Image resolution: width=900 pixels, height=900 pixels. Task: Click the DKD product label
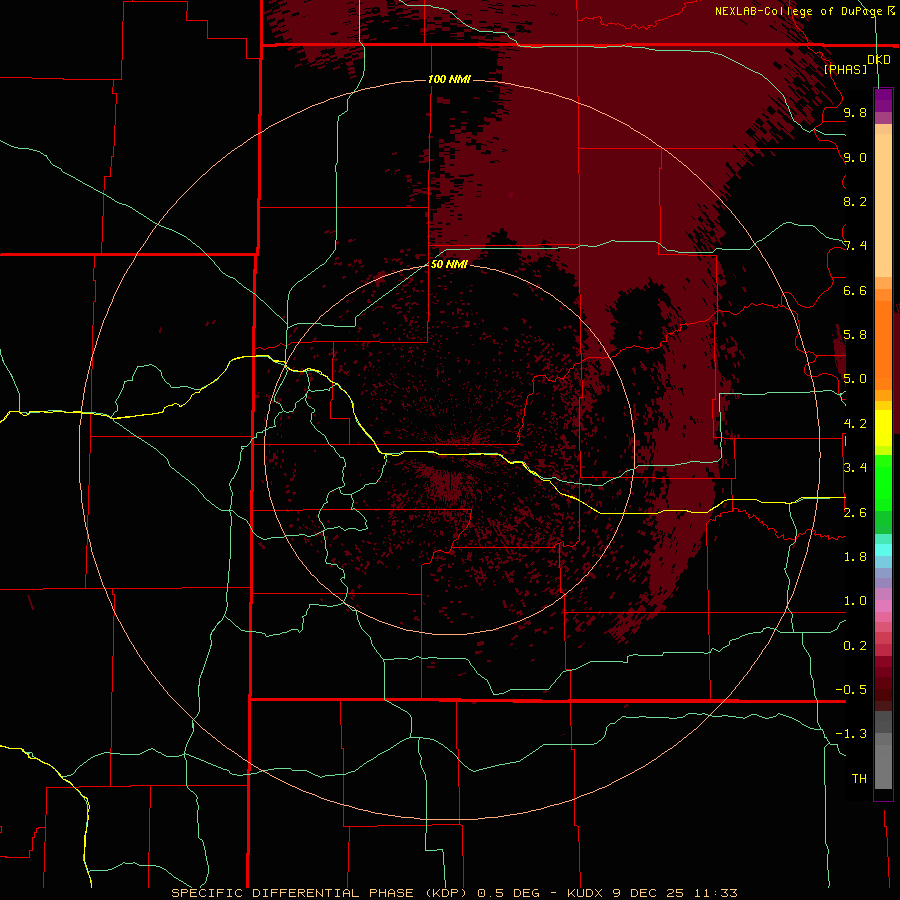point(879,59)
